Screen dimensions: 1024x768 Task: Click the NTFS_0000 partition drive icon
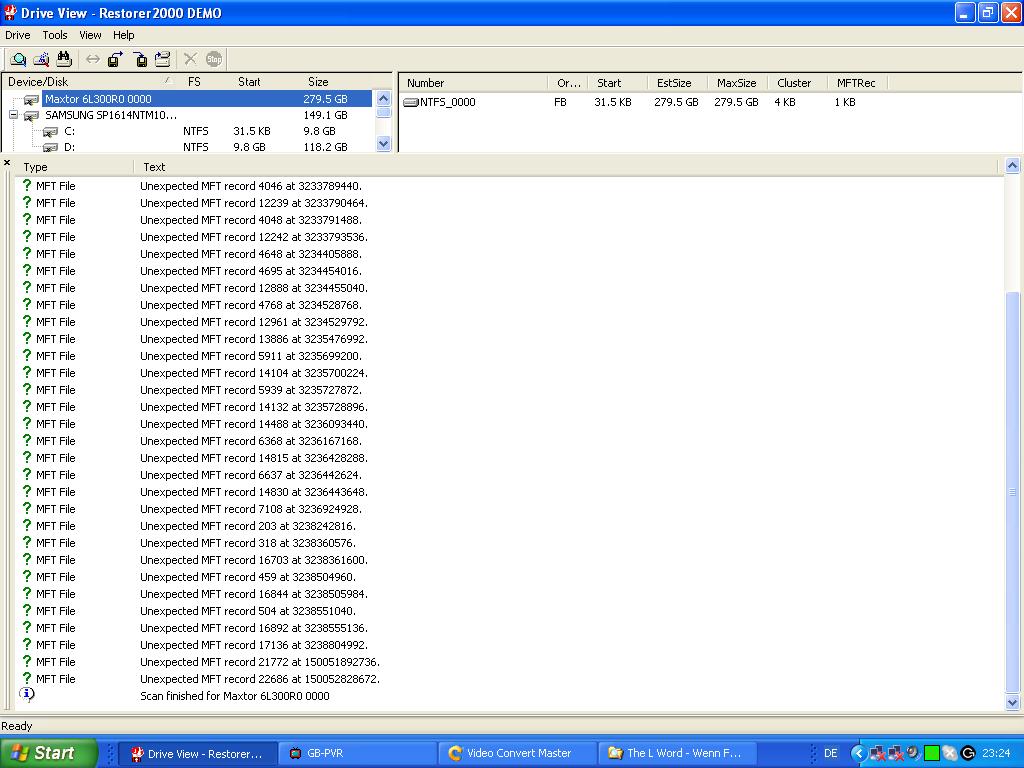pos(411,103)
